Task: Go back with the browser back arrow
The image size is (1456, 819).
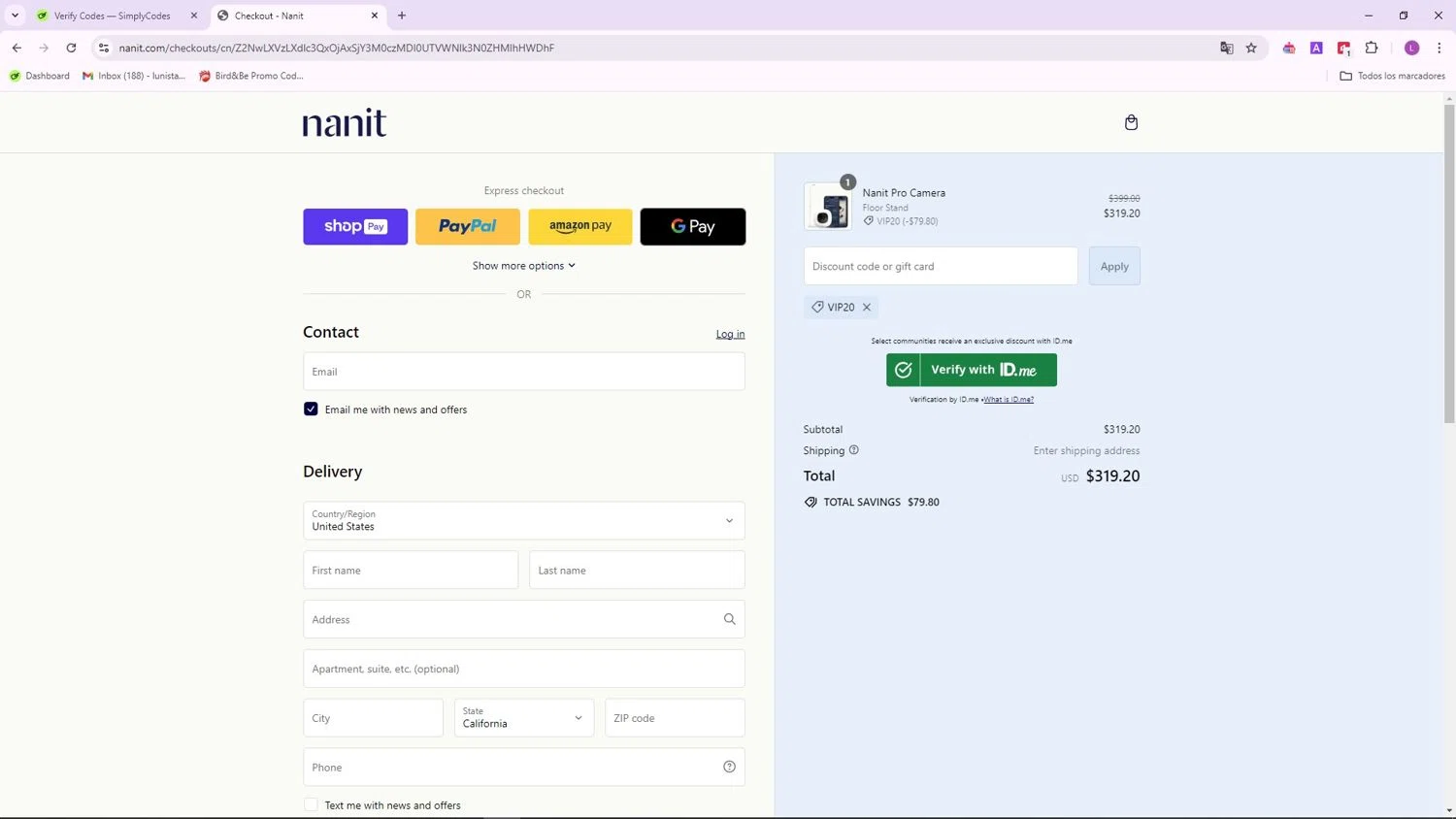Action: (x=17, y=48)
